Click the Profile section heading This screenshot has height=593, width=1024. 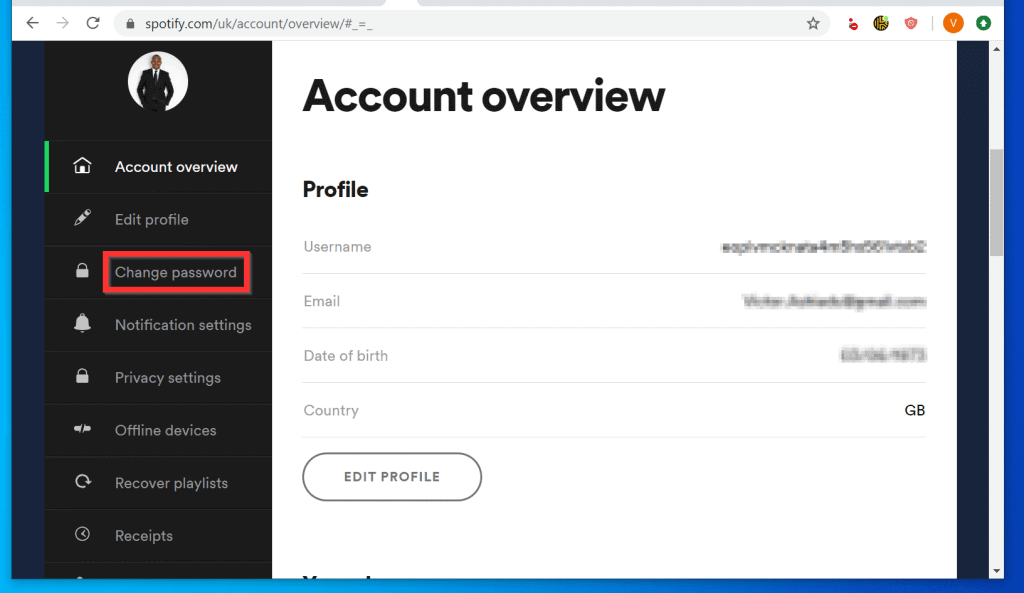336,189
